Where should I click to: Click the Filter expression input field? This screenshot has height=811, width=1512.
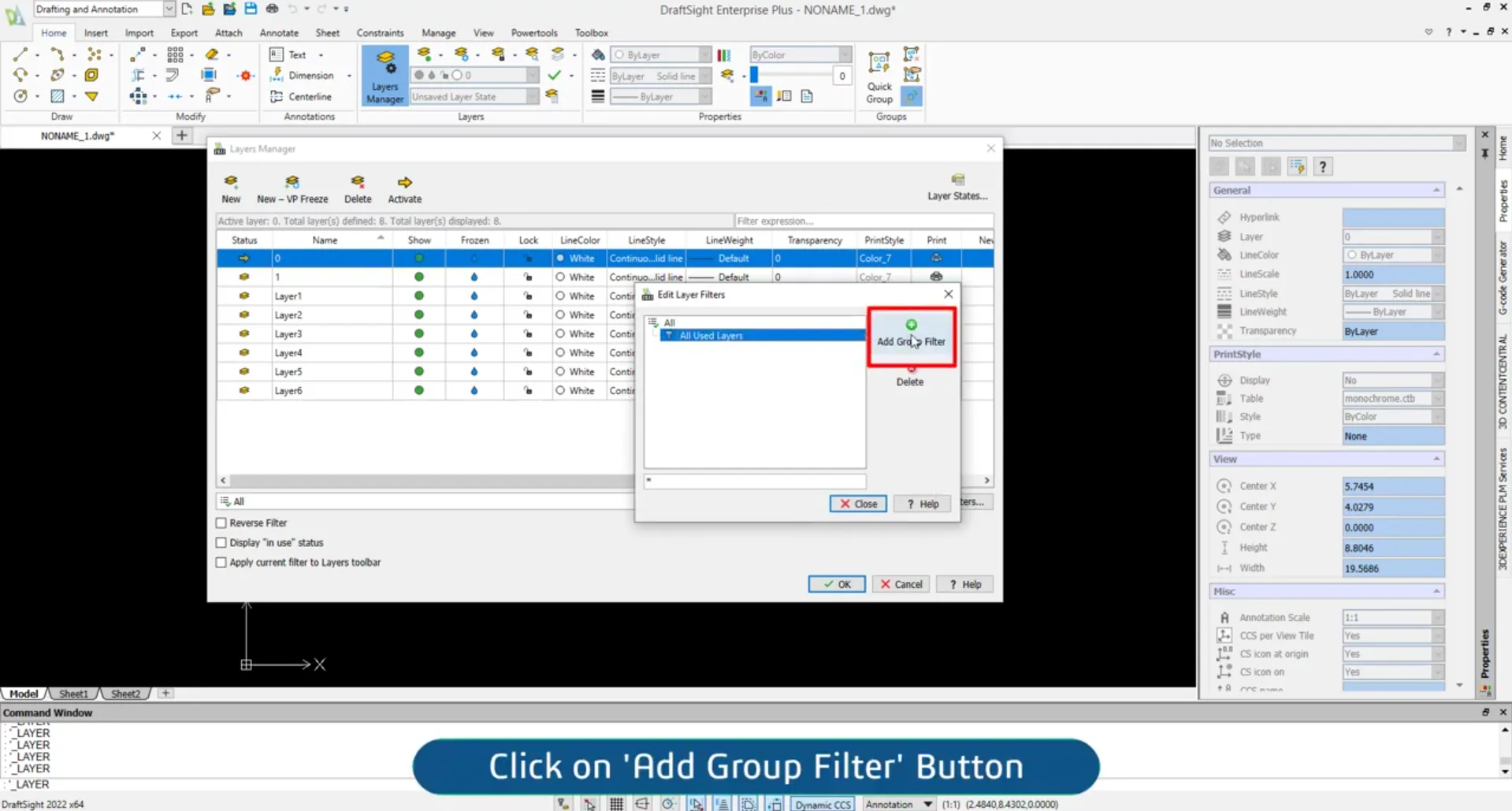pyautogui.click(x=863, y=221)
